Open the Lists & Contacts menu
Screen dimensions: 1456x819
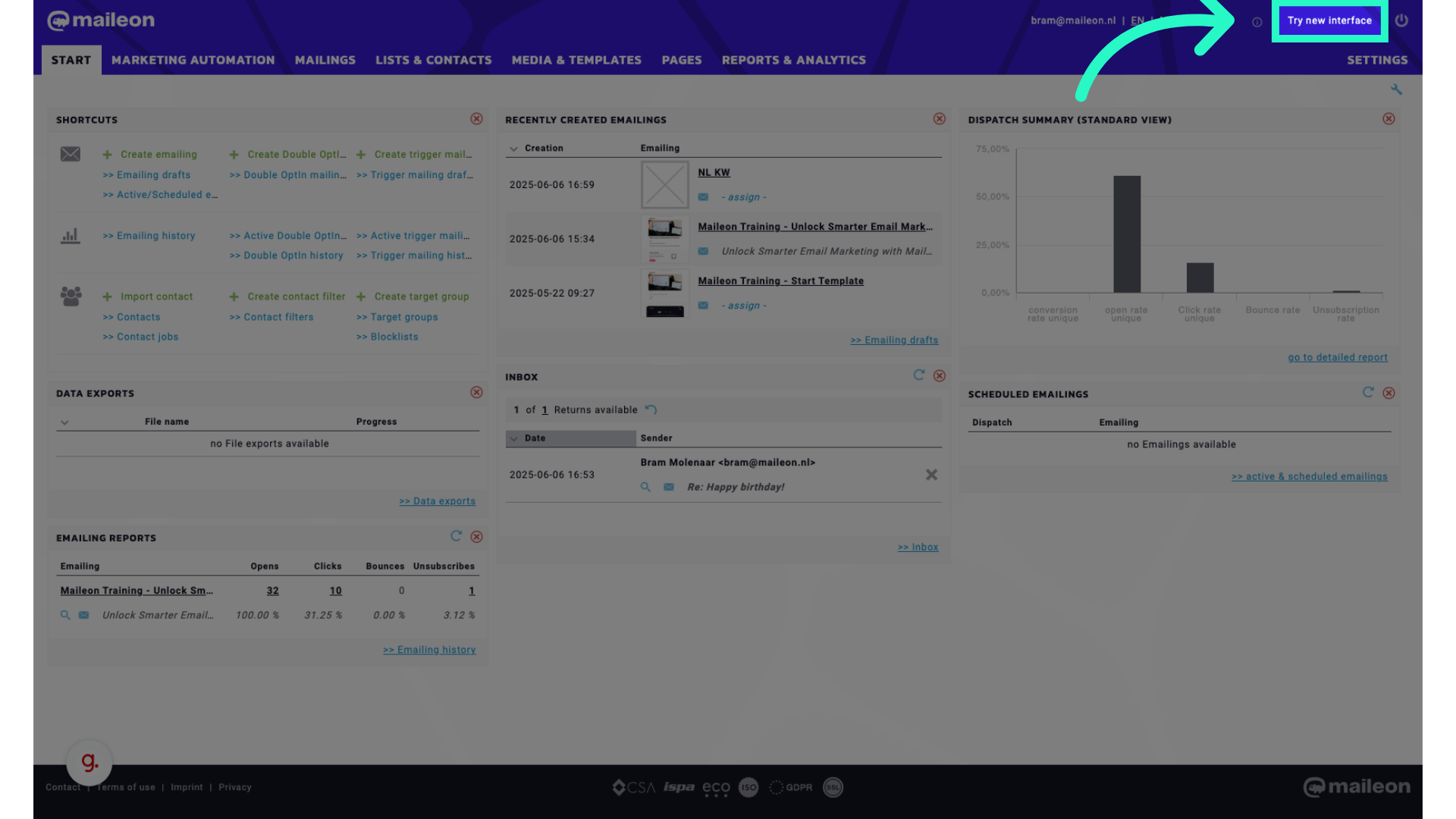(434, 60)
